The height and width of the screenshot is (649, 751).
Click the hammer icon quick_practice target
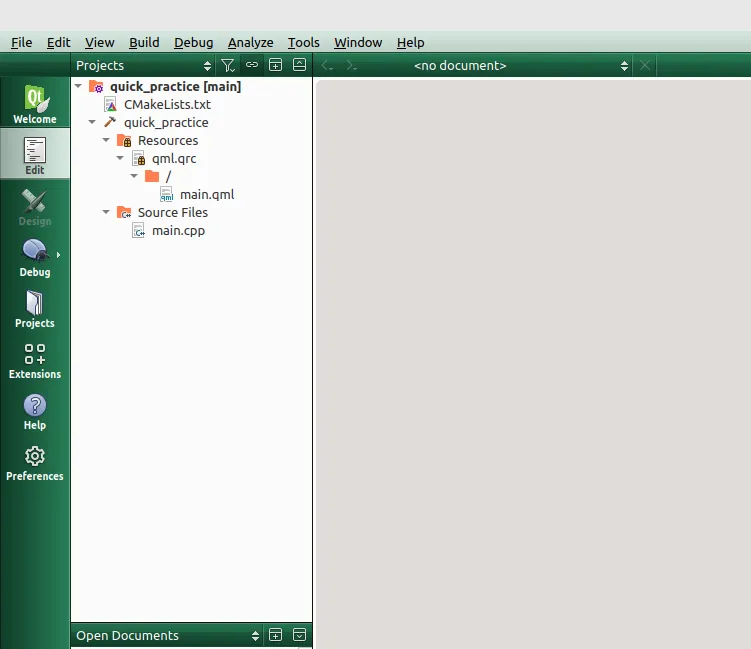(x=110, y=122)
